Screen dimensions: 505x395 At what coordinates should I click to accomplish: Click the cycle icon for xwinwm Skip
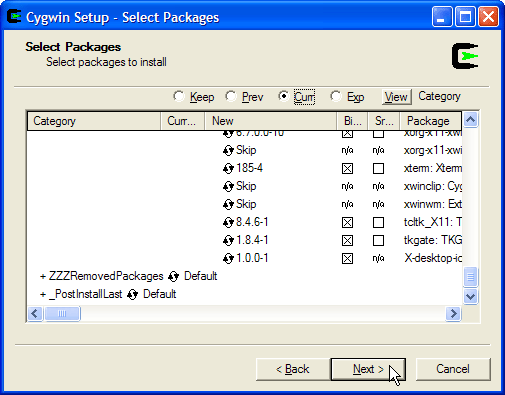tap(228, 205)
